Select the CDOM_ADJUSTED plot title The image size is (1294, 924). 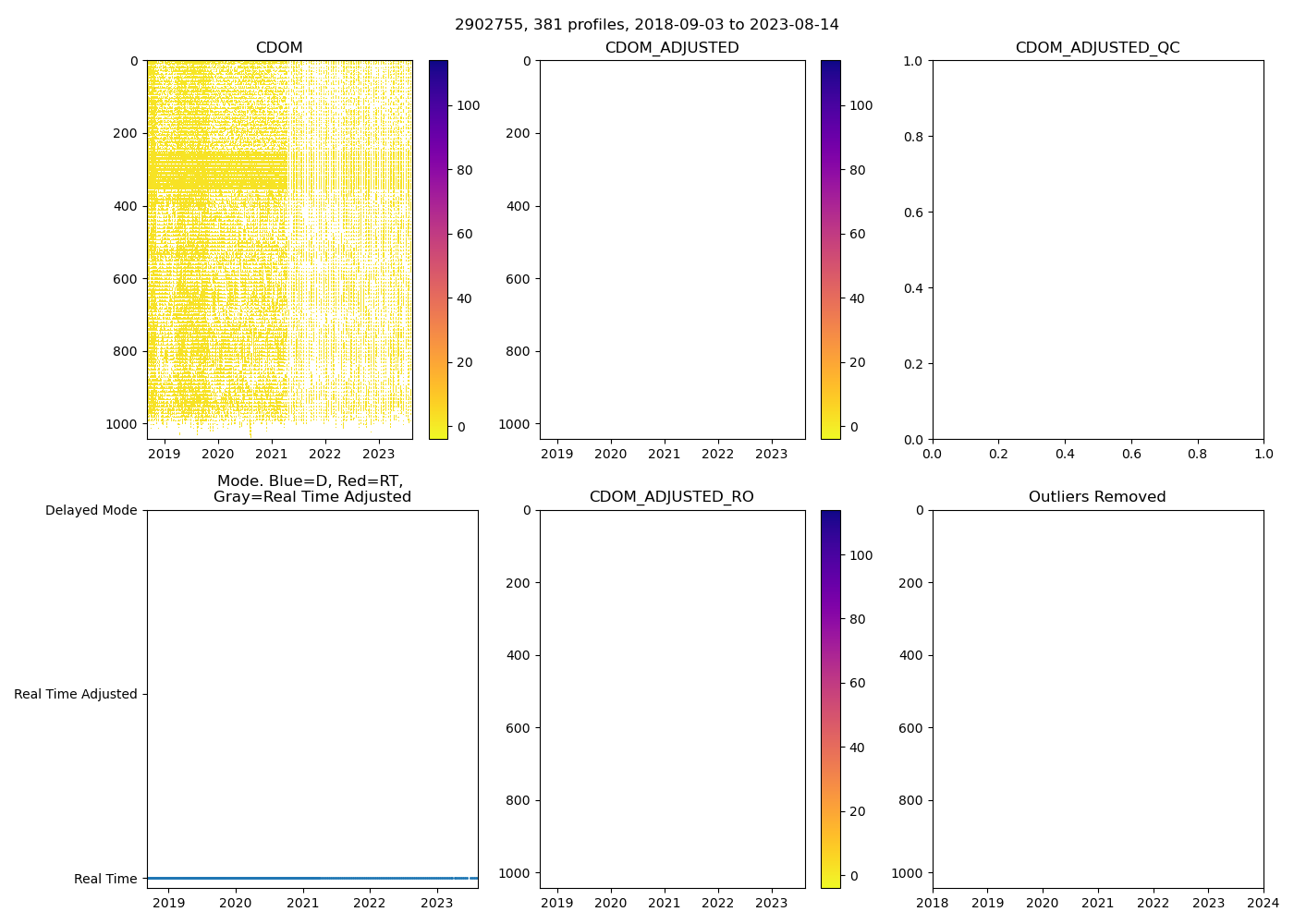click(672, 48)
